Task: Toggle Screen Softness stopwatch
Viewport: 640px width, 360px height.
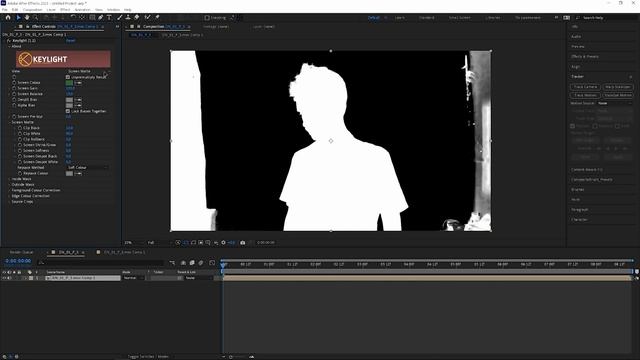Action: [20, 151]
